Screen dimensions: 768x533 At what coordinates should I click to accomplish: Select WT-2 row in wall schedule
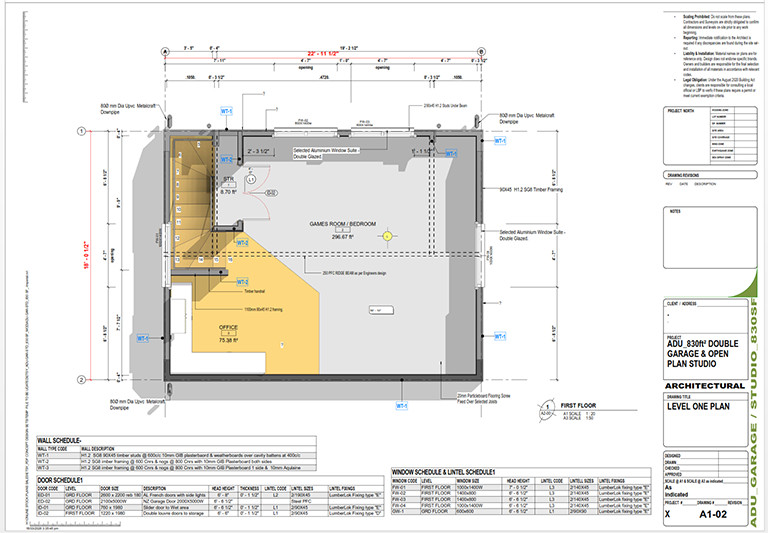click(x=176, y=461)
